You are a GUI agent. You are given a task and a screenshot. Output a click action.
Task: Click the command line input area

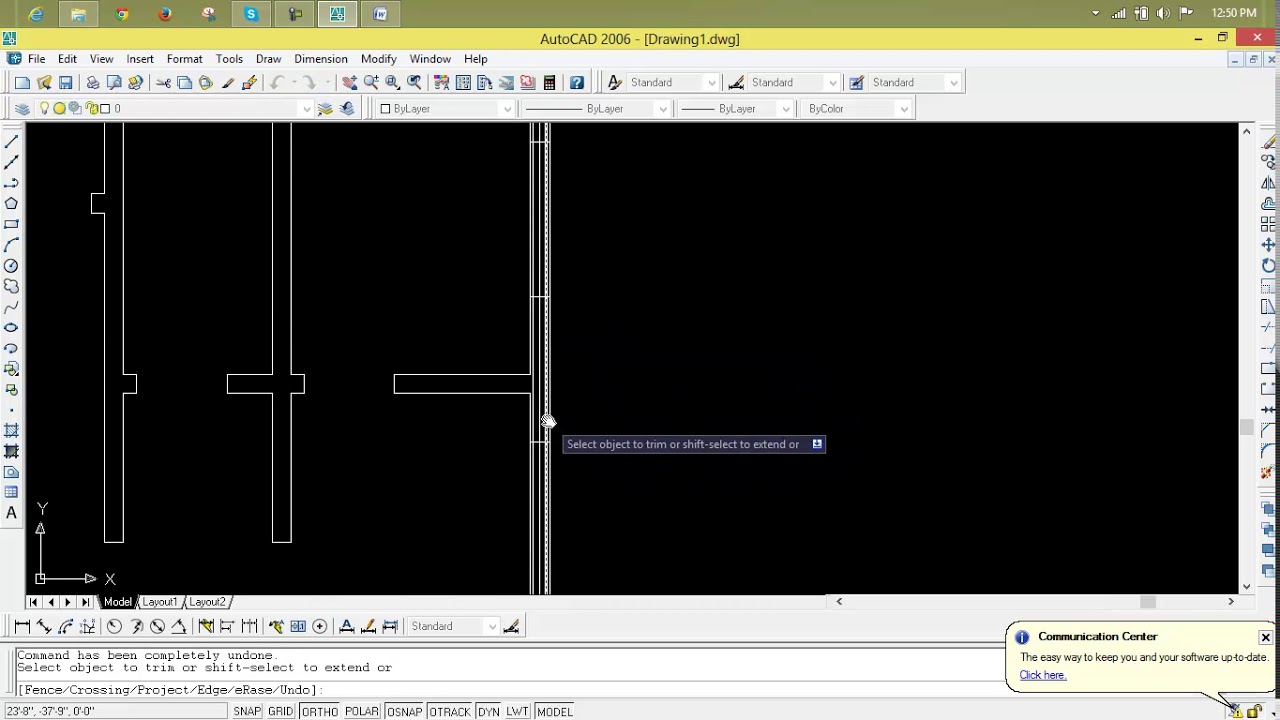[x=510, y=690]
